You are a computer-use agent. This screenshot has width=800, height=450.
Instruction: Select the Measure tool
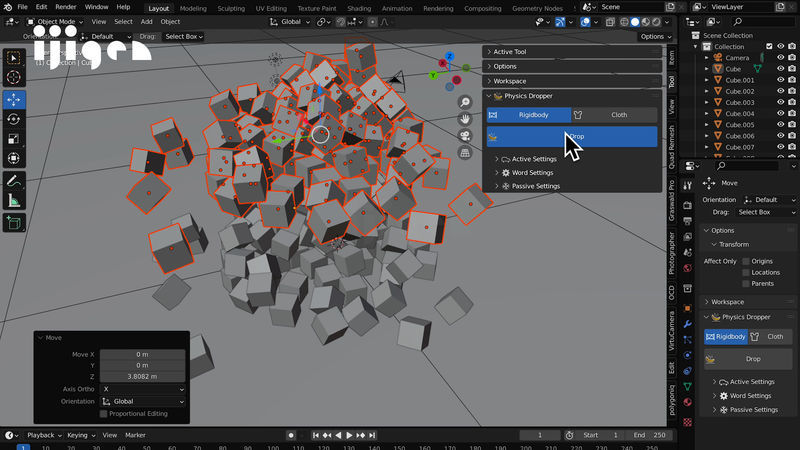tap(14, 201)
